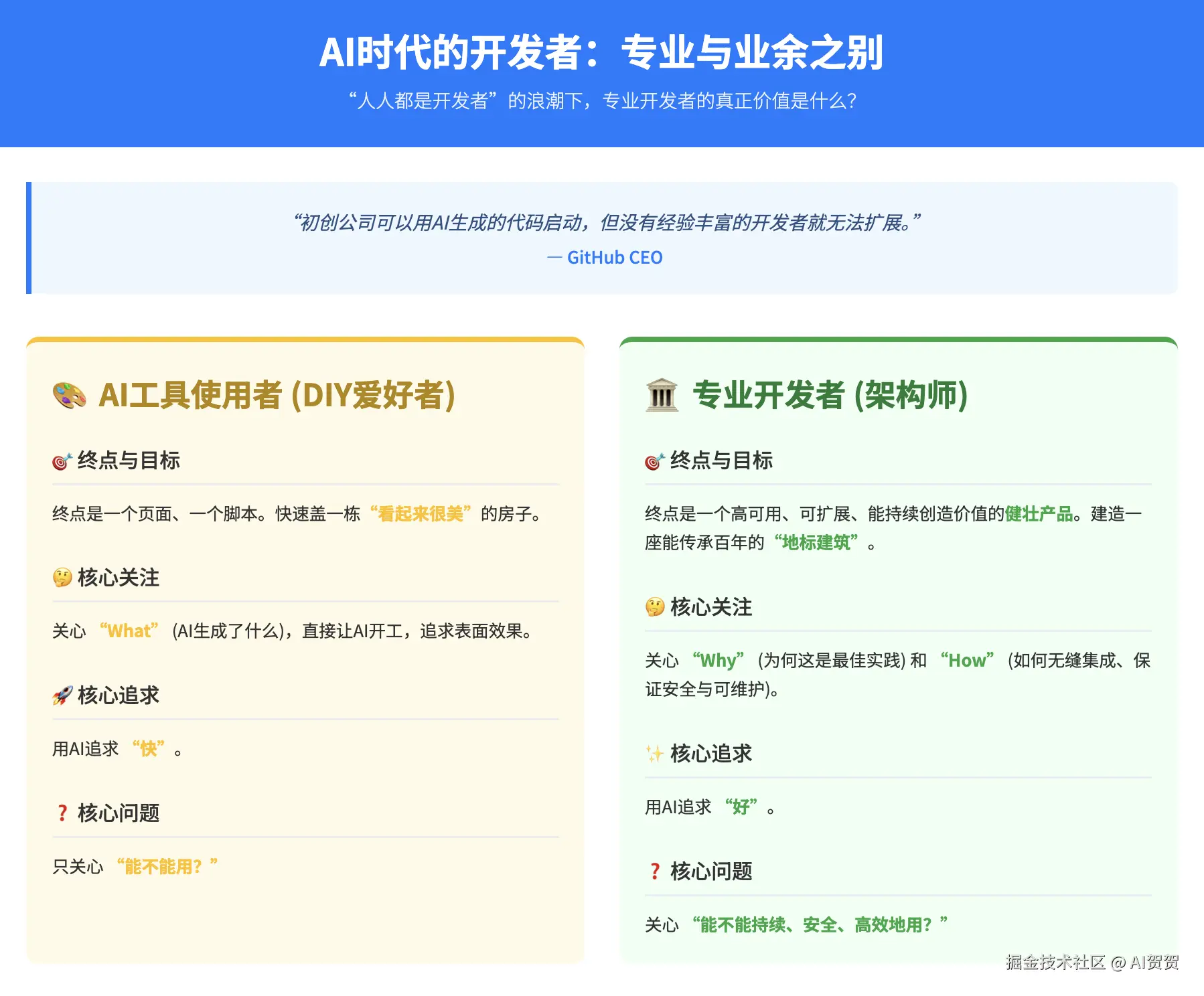Click the subtitle starting with "人人都是开发者"
Image resolution: width=1204 pixels, height=996 pixels.
pos(602,100)
